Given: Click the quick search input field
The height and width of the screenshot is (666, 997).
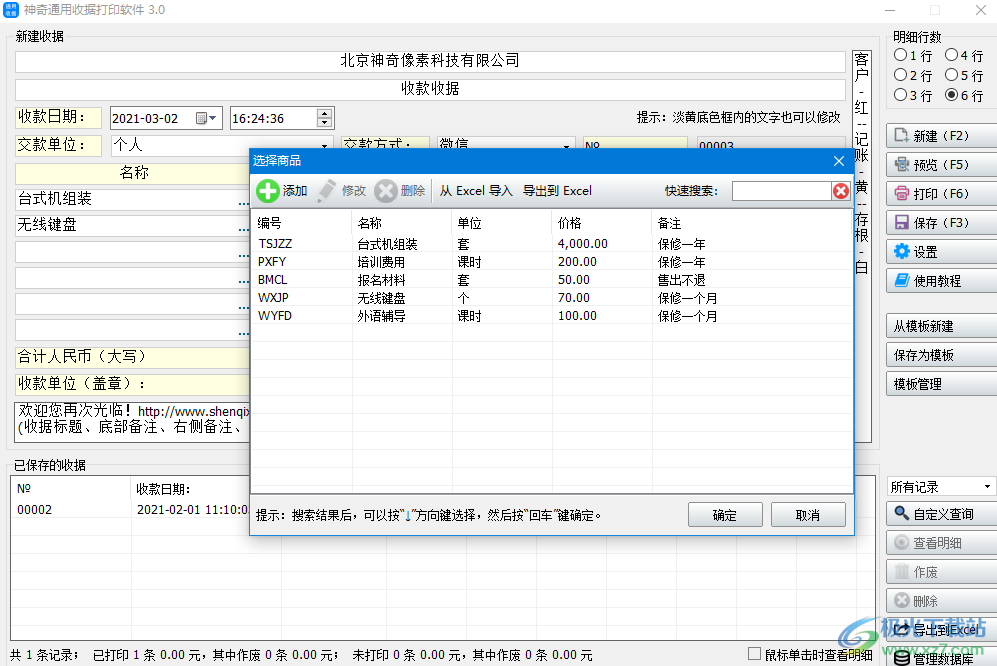Looking at the screenshot, I should 781,191.
